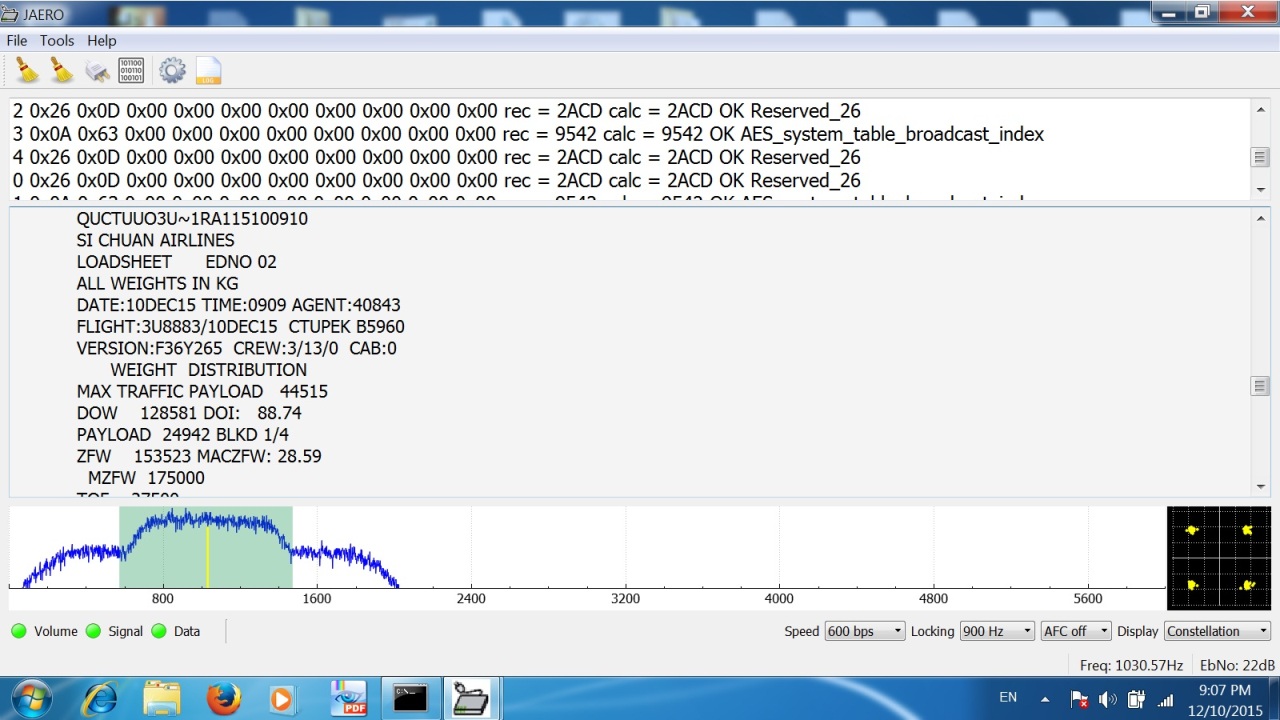The width and height of the screenshot is (1280, 720).
Task: Open the Display Constellation dropdown
Action: coord(1217,631)
